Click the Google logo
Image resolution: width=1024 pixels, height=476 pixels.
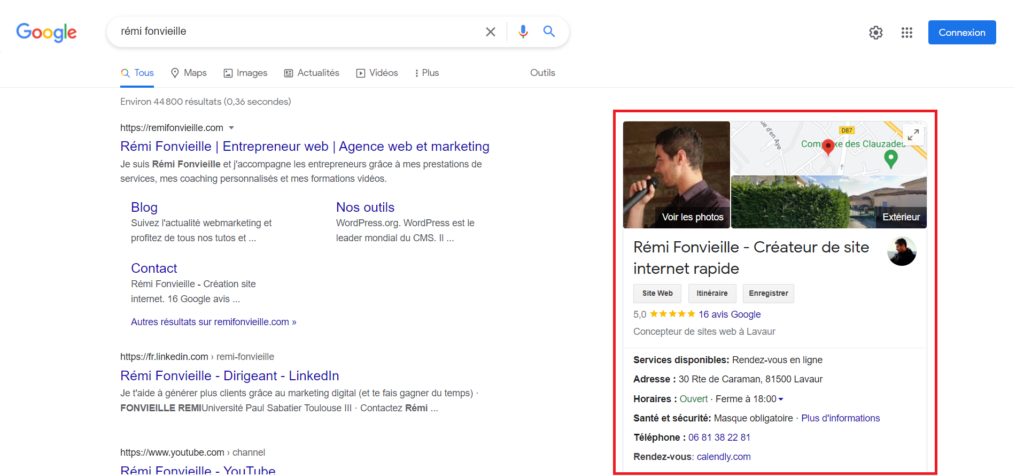click(46, 32)
